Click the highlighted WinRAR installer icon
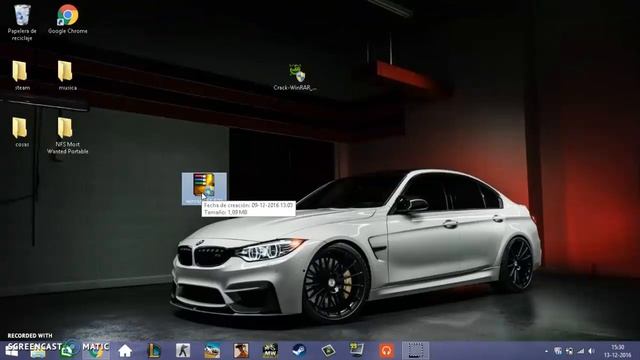The width and height of the screenshot is (640, 360). coord(204,188)
